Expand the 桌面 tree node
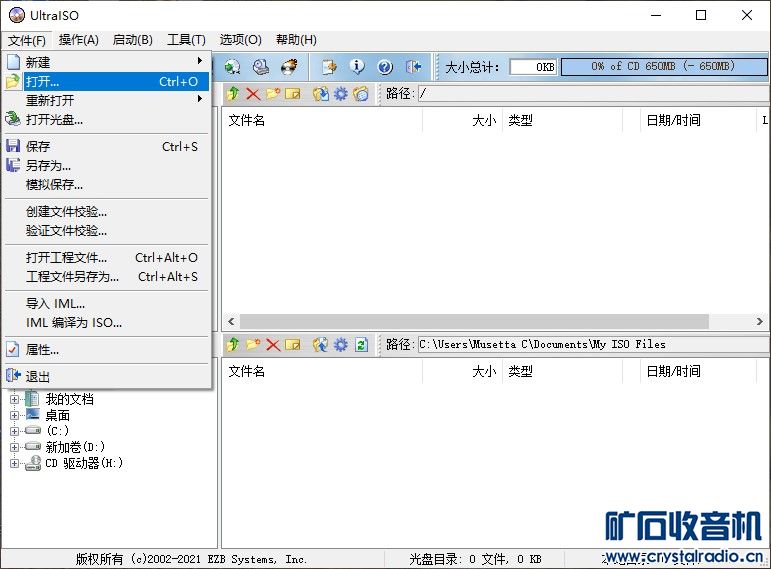This screenshot has height=569, width=771. point(14,415)
